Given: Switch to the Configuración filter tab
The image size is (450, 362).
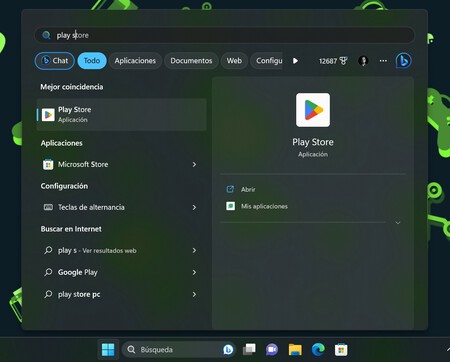Looking at the screenshot, I should pos(267,61).
